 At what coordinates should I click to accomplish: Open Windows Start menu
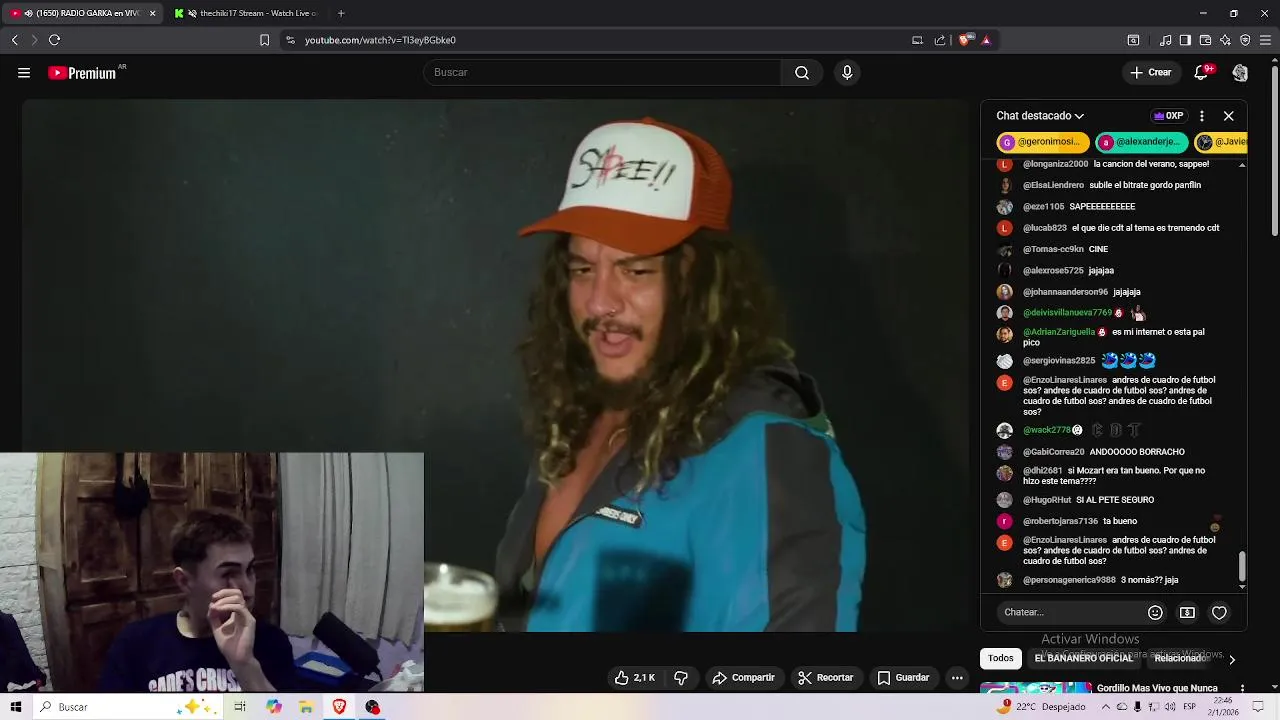click(15, 707)
